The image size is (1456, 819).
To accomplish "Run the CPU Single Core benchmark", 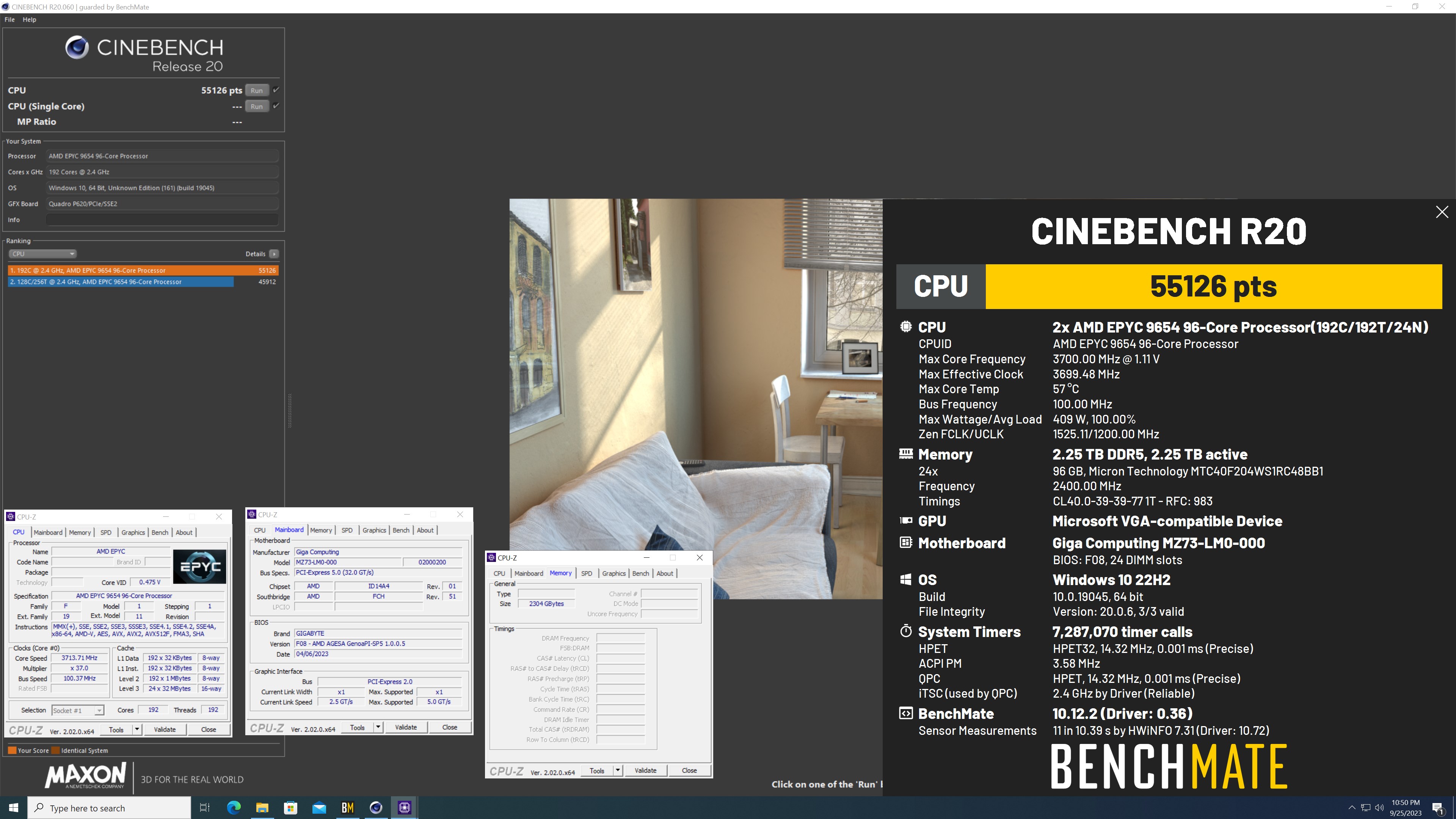I will tap(257, 106).
